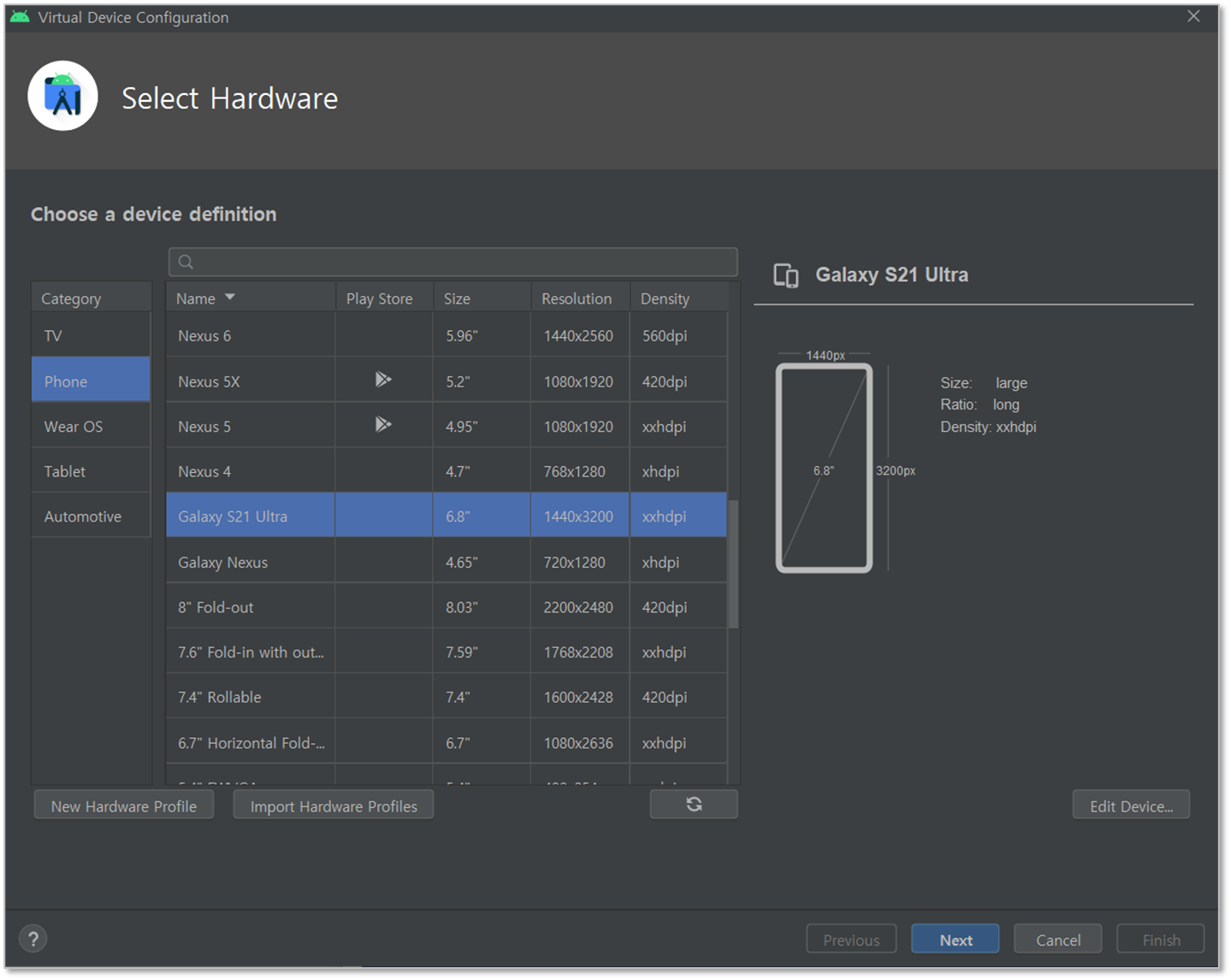Click the 1440x3200 resolution cell
This screenshot has width=1231, height=980.
click(x=578, y=517)
